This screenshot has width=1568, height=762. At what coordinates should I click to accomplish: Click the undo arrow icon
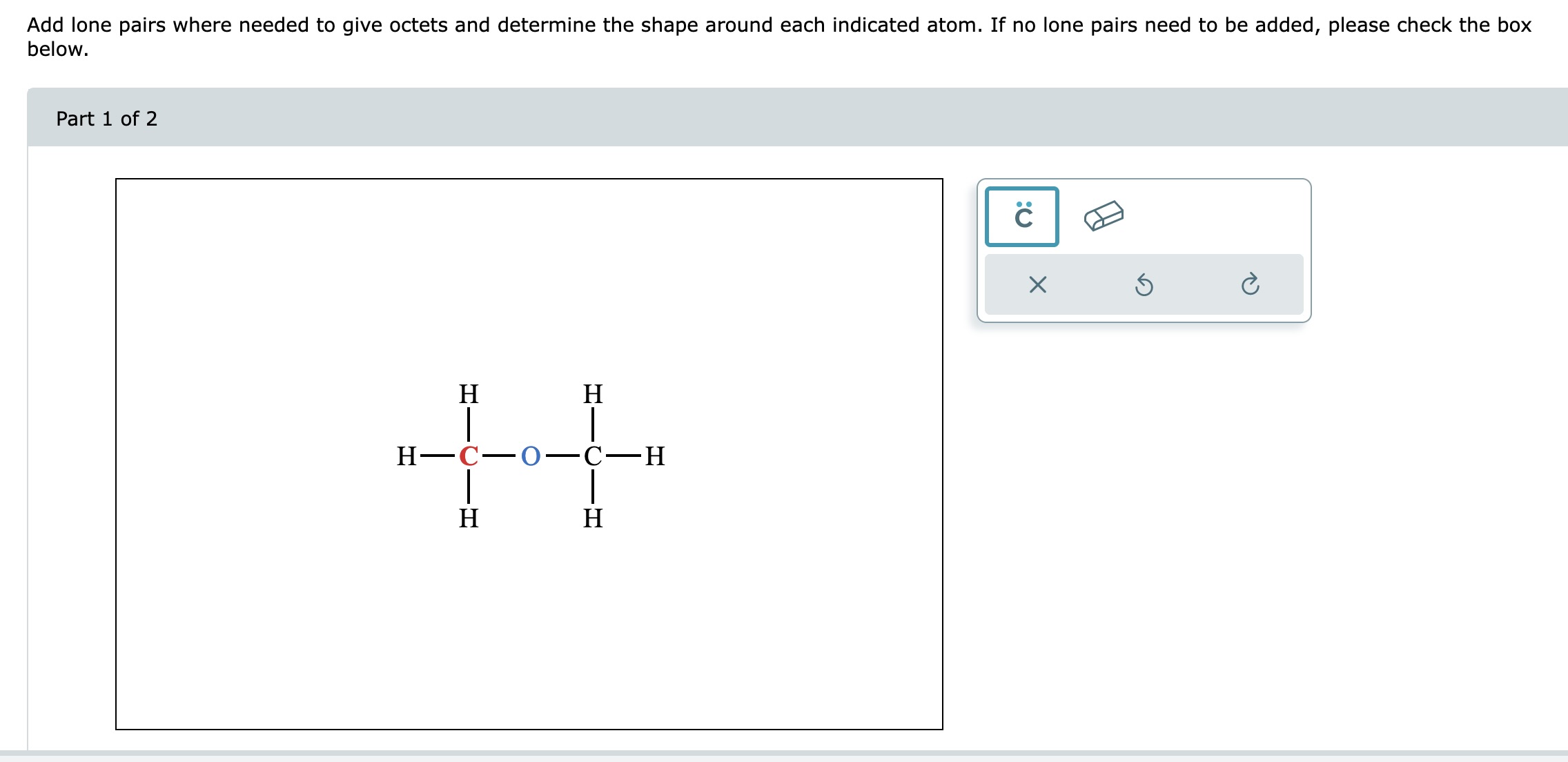pos(1144,285)
